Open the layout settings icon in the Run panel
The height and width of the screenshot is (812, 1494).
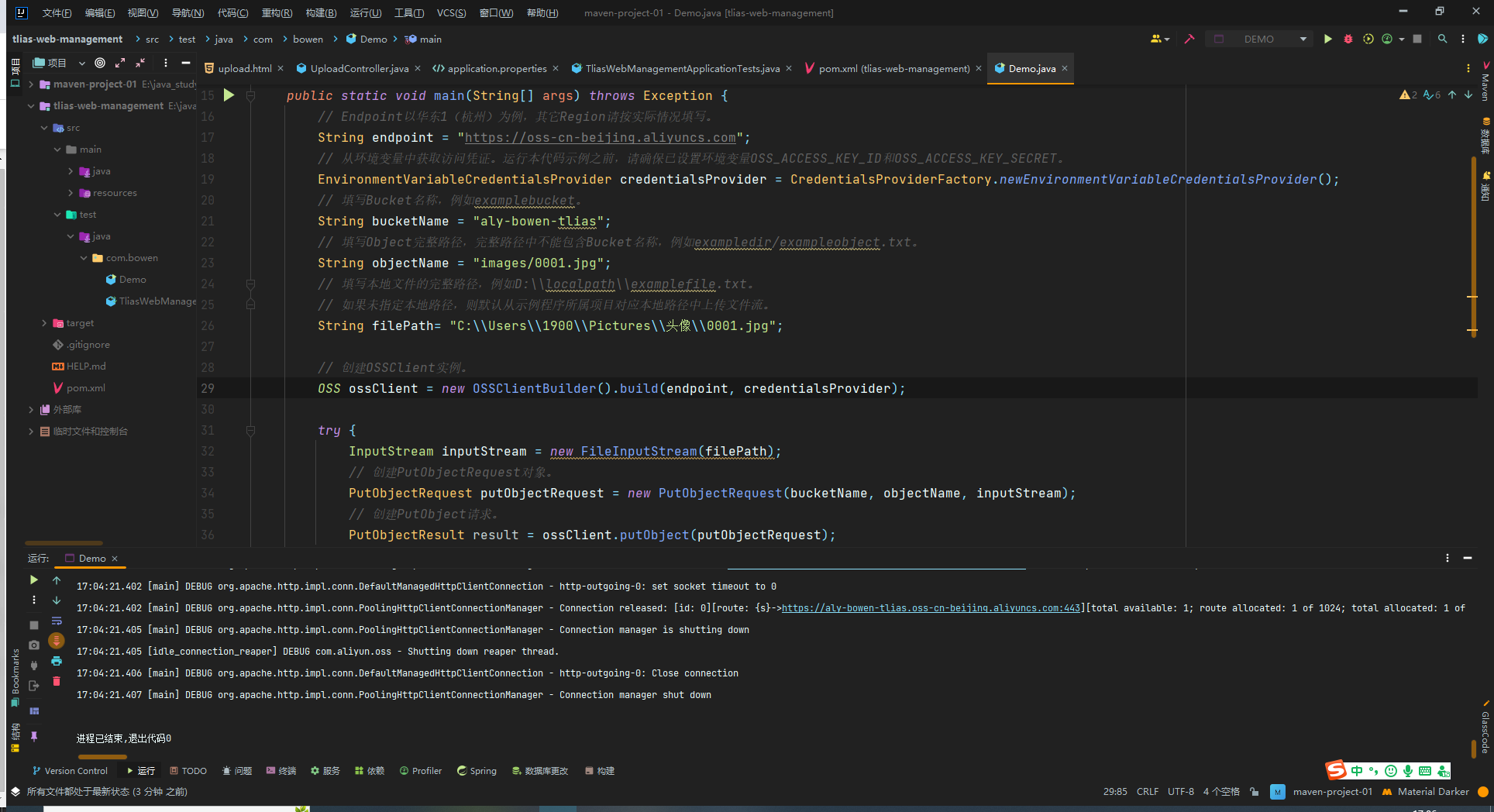click(x=33, y=710)
